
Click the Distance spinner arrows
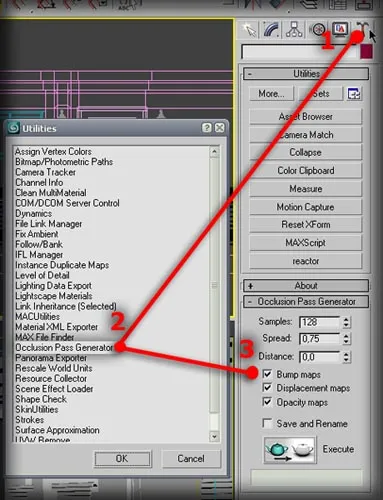(x=346, y=357)
